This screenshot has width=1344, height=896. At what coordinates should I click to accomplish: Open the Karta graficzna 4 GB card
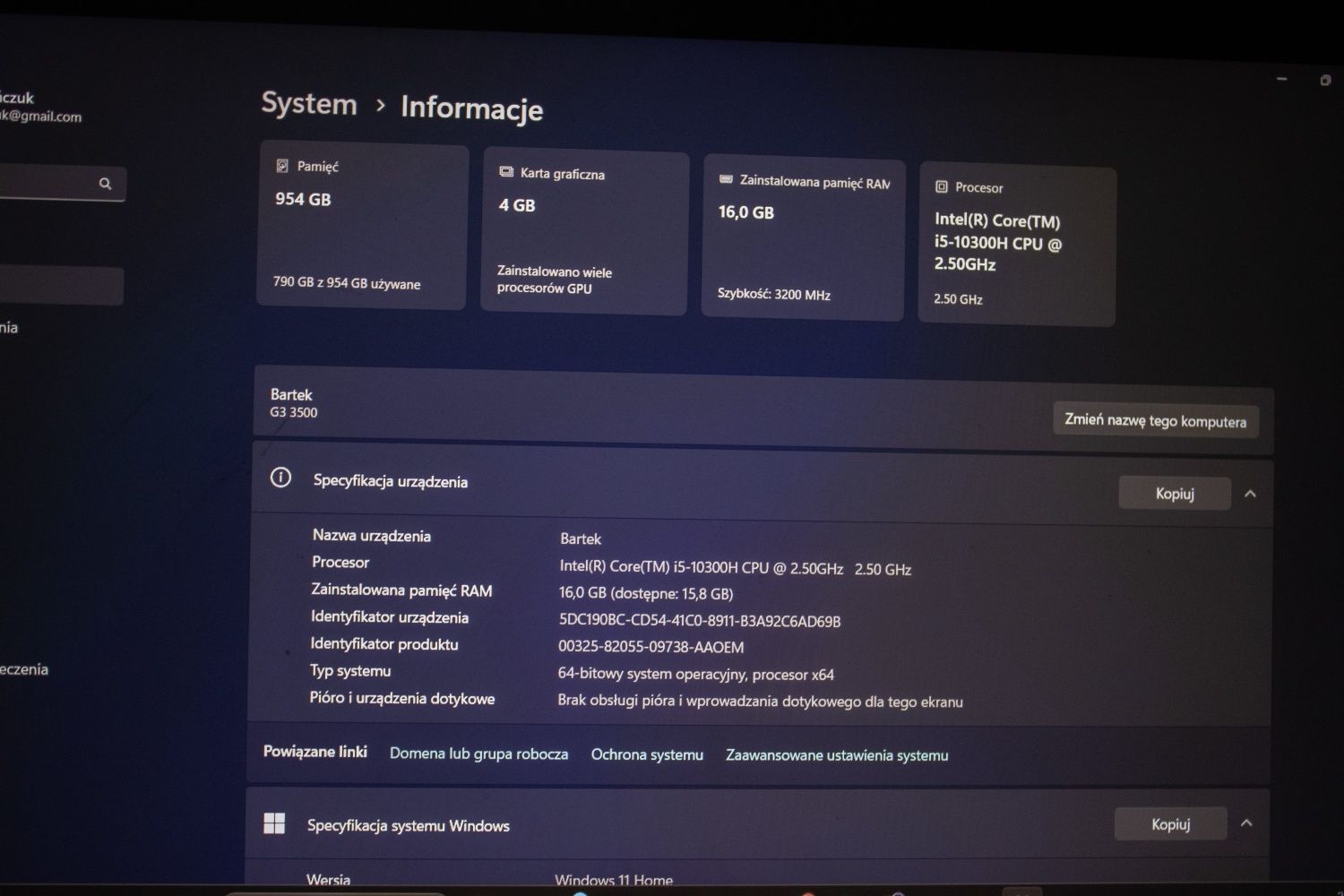pos(584,233)
